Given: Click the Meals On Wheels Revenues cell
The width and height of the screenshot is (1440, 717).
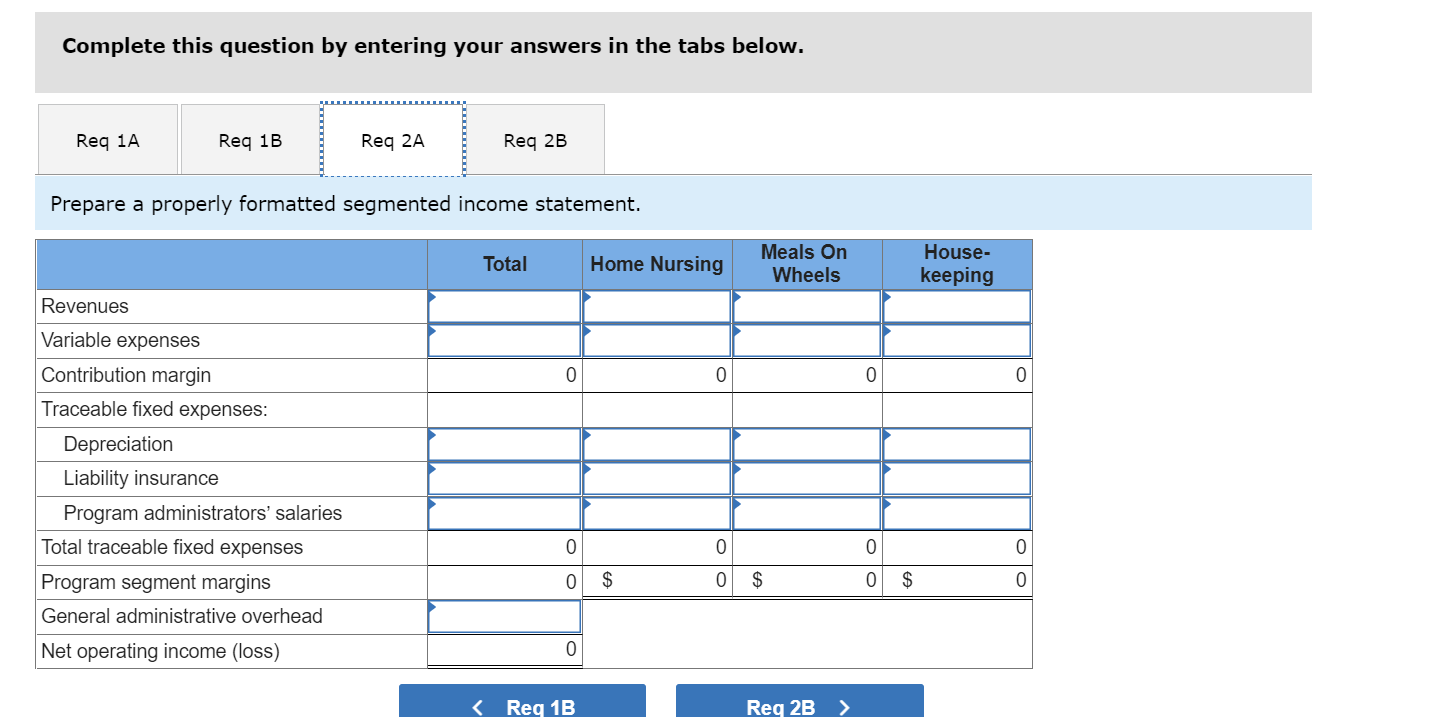Looking at the screenshot, I should (x=806, y=306).
